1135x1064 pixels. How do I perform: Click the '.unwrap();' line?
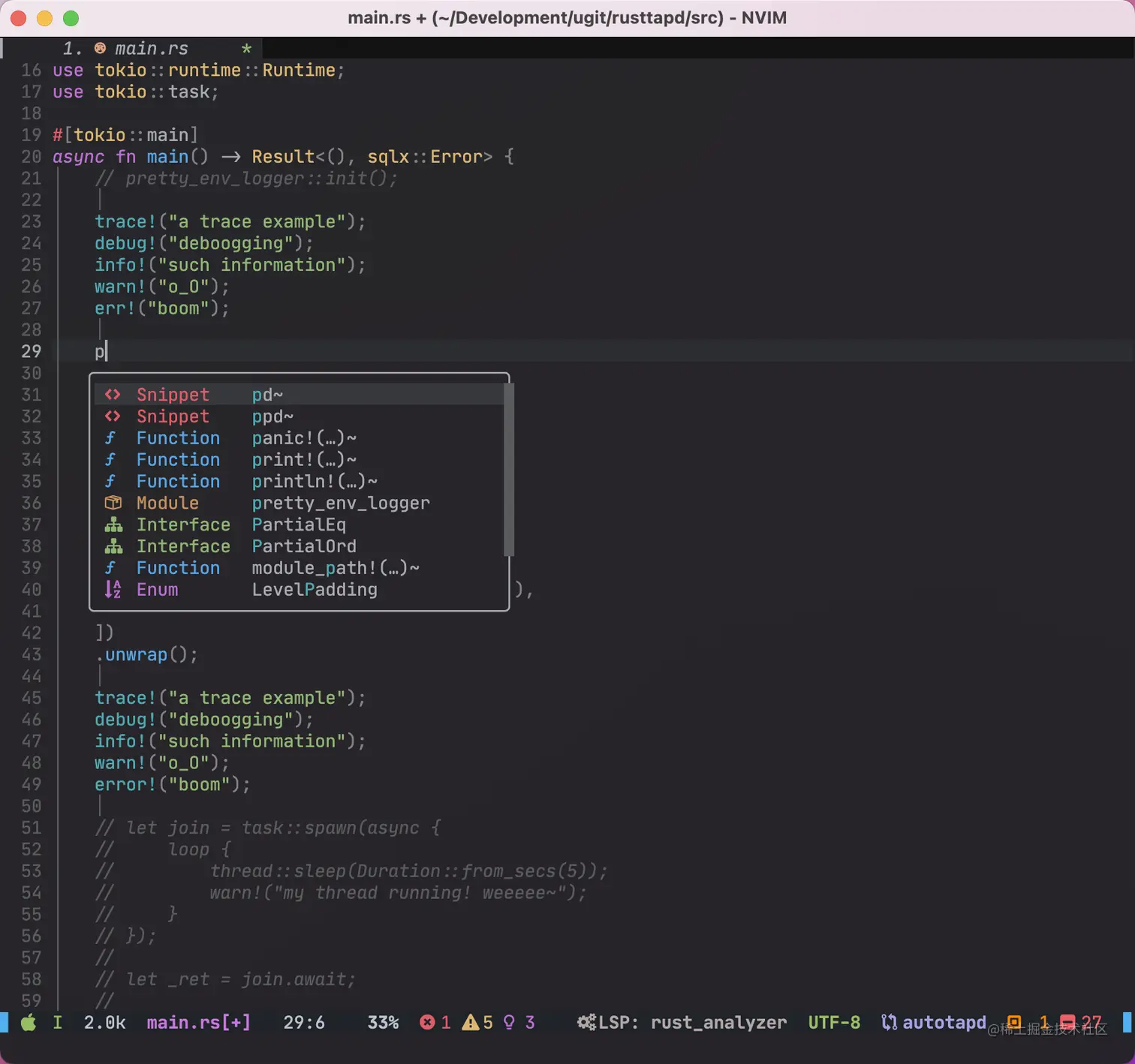[146, 655]
